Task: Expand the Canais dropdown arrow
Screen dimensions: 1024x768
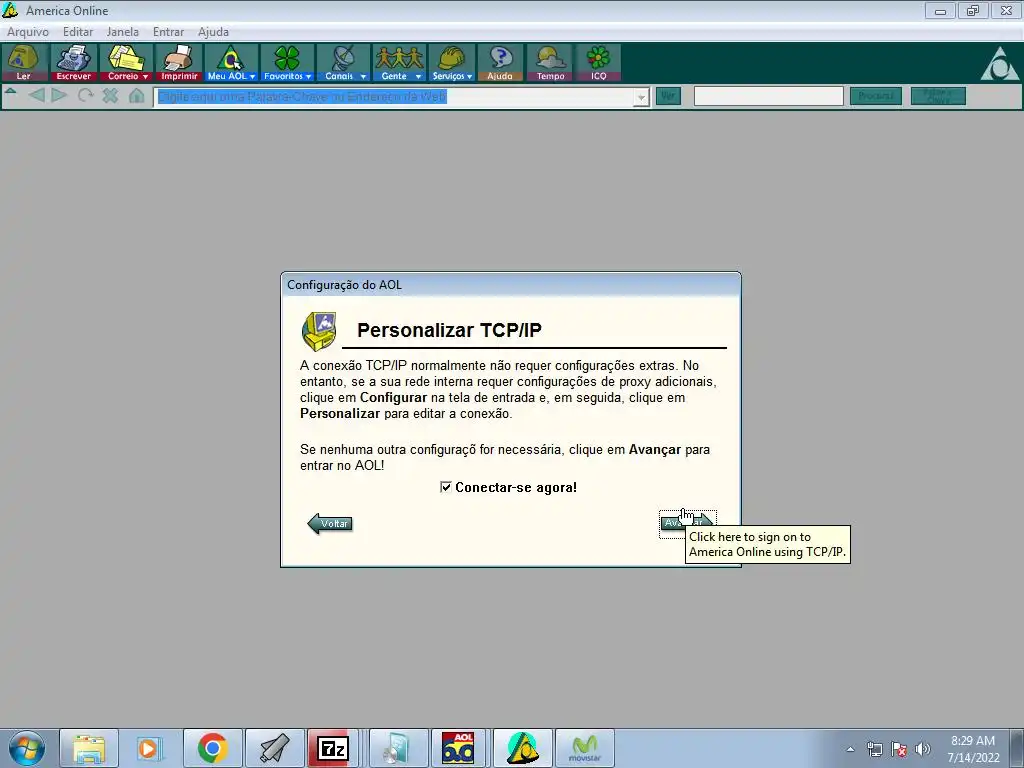Action: [364, 76]
